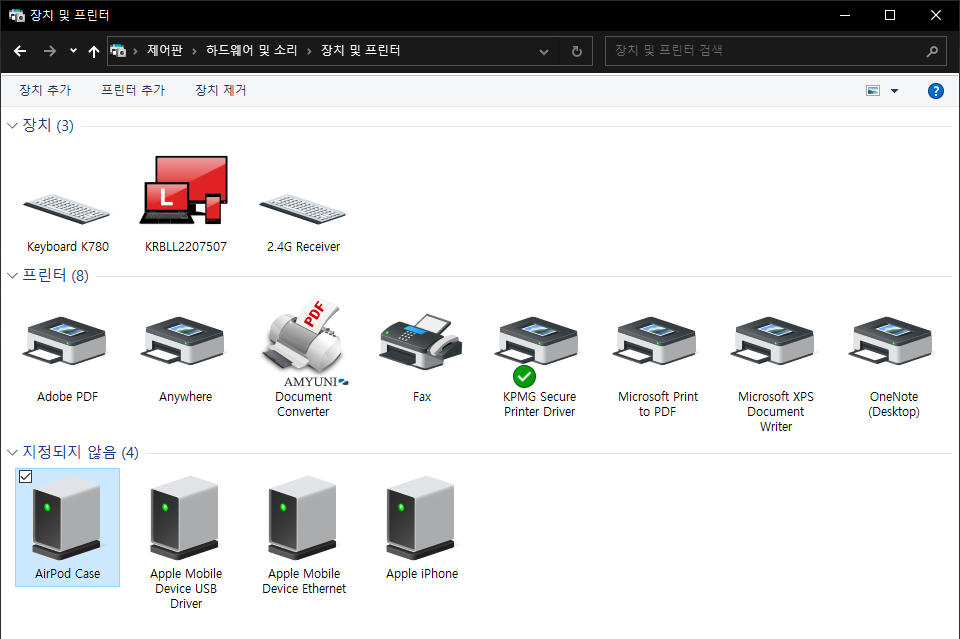Click the window title bar system icon
Image resolution: width=960 pixels, height=639 pixels.
coord(17,15)
